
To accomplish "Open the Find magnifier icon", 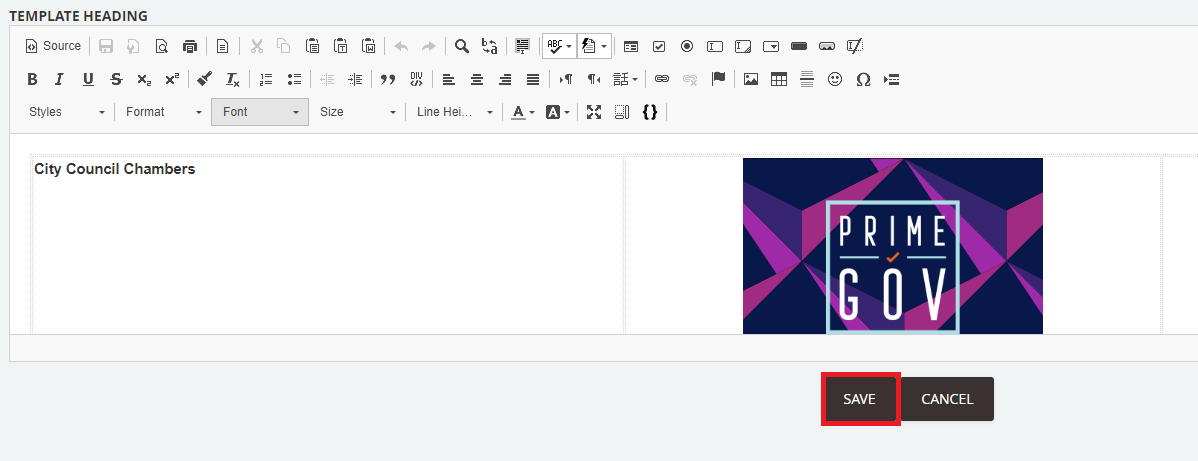I will [x=461, y=46].
